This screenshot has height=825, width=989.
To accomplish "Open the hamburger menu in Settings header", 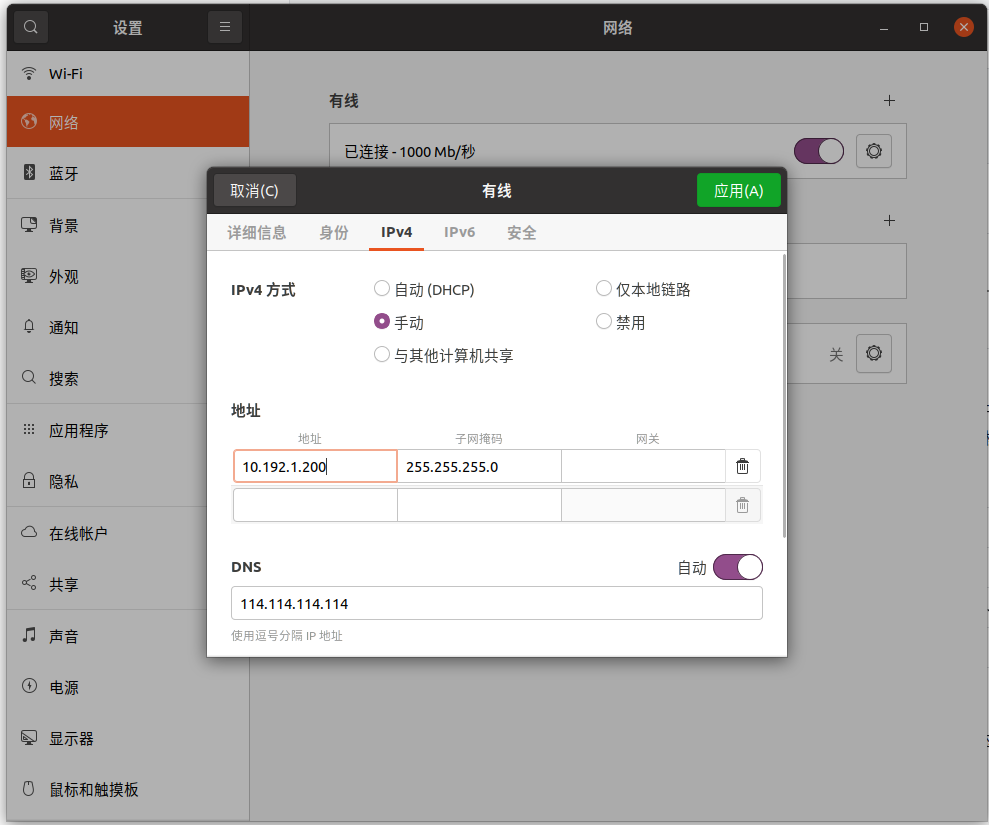I will 225,27.
